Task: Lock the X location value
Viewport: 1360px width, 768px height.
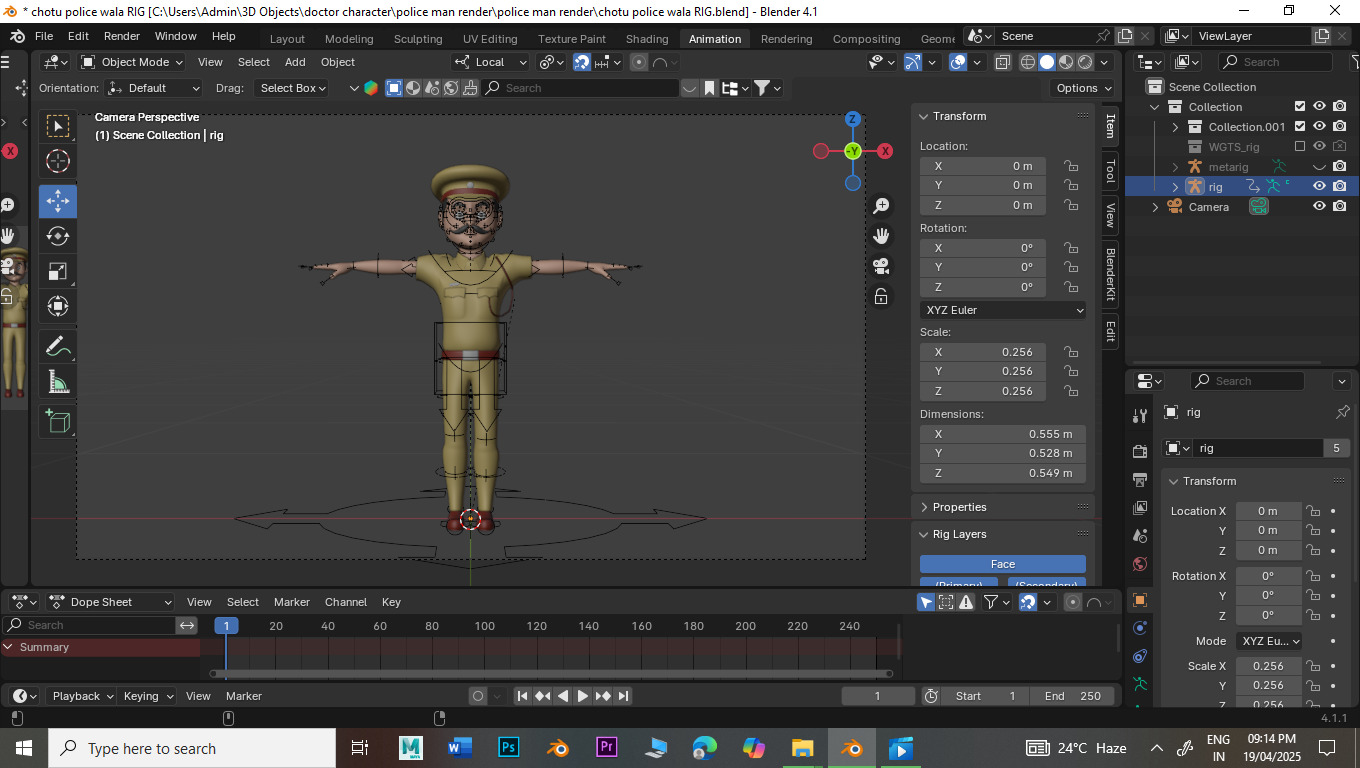Action: pyautogui.click(x=1071, y=166)
